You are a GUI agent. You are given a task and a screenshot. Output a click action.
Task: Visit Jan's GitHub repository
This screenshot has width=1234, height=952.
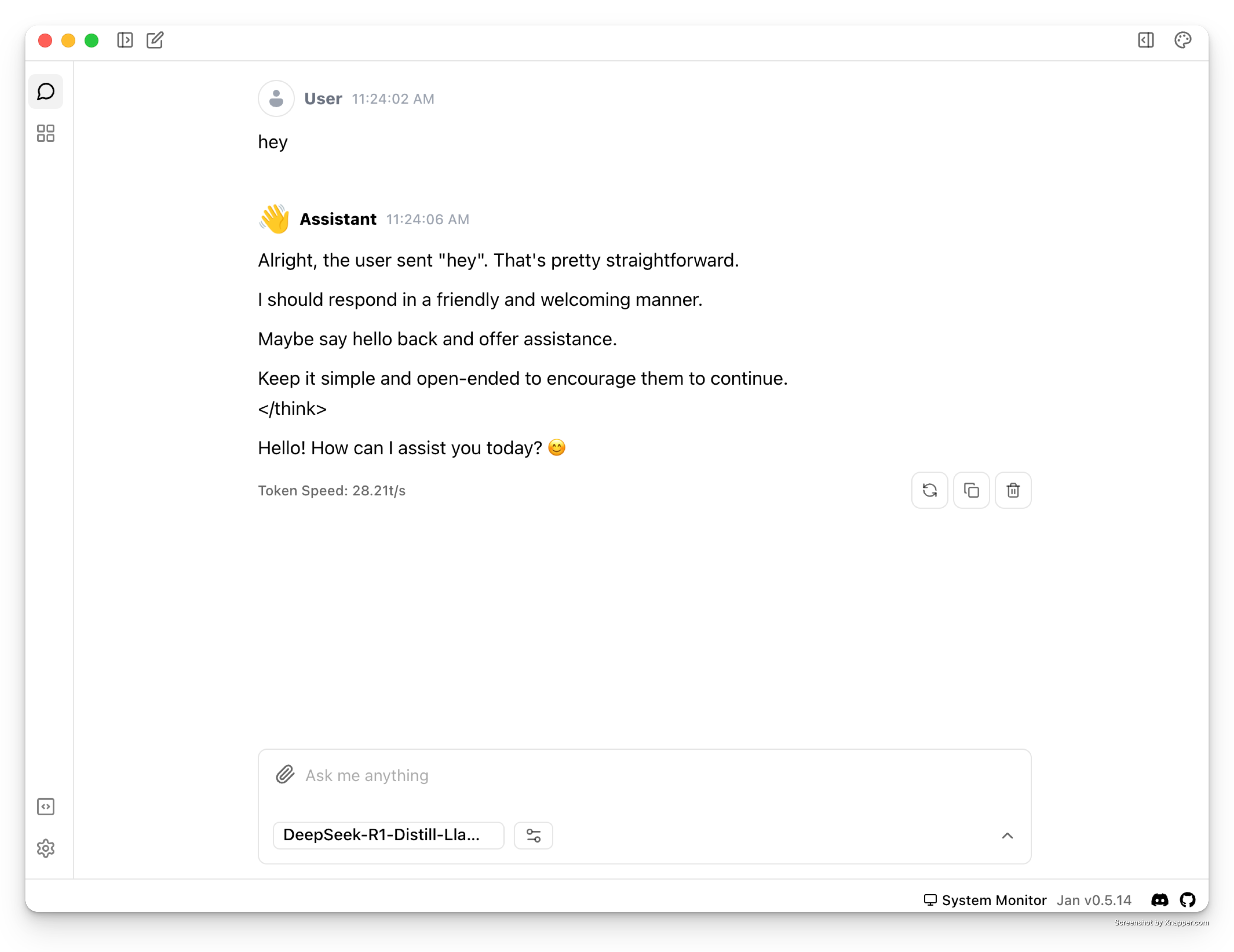tap(1188, 900)
